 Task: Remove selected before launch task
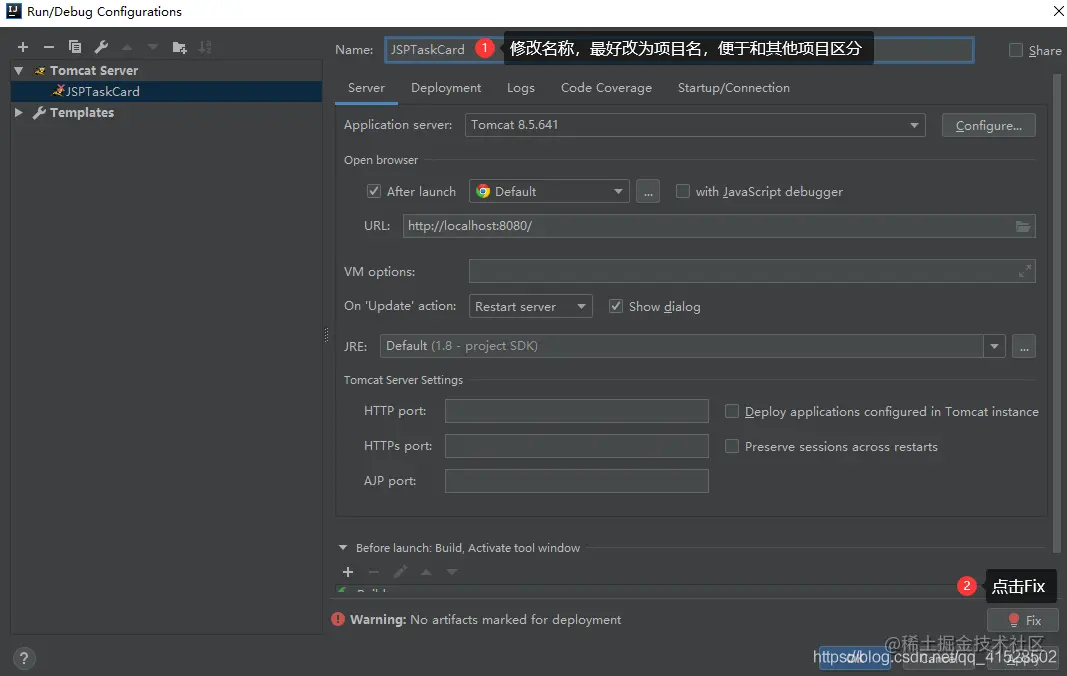(374, 572)
